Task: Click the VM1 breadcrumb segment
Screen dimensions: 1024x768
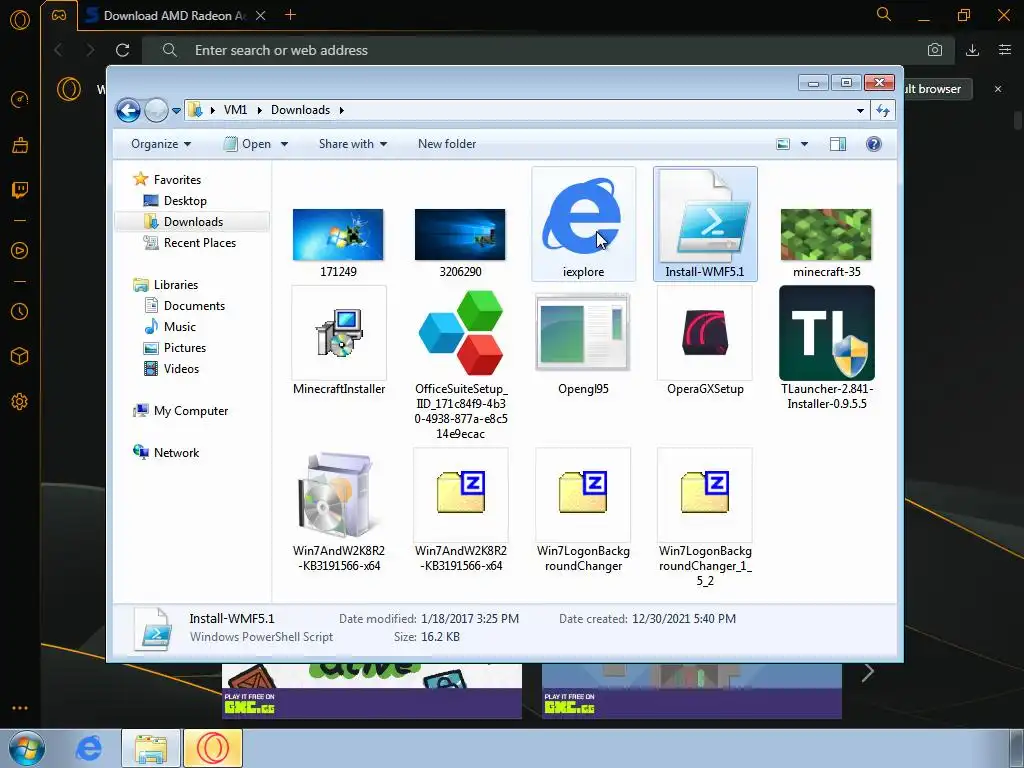Action: tap(235, 110)
